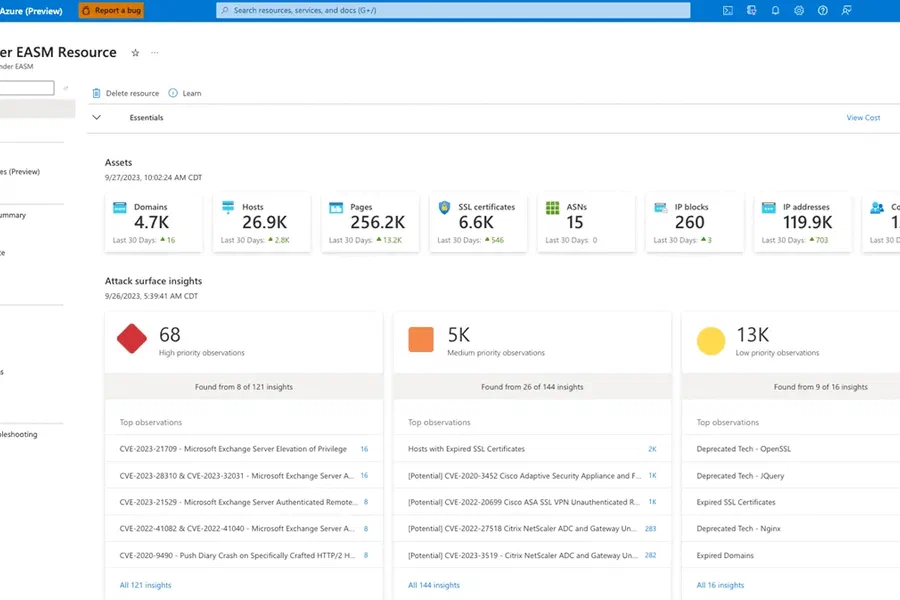
Task: Select CVE-2023-21529 Exchange Server Authenticated Remote row
Action: click(x=244, y=502)
